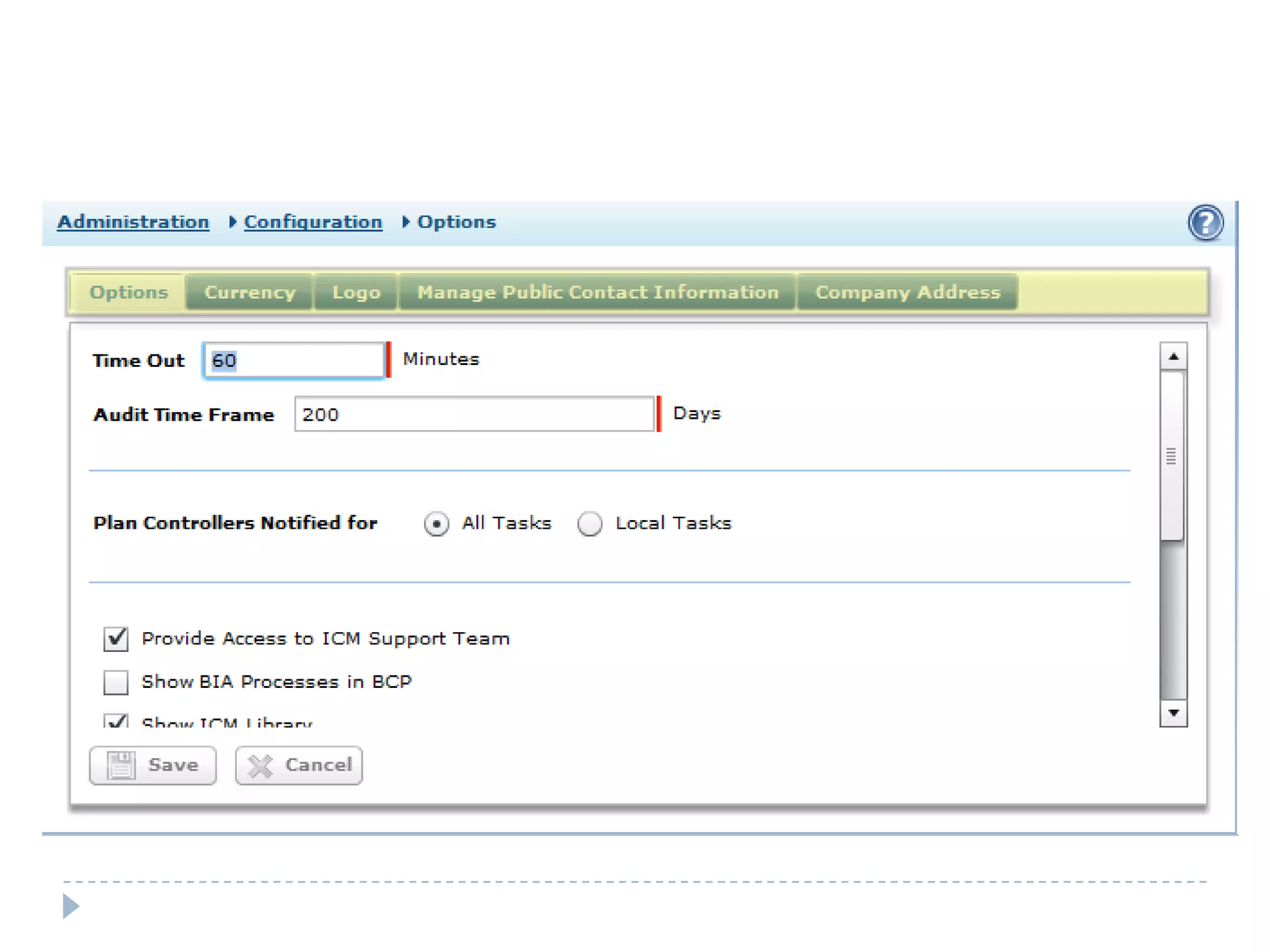Select the Local Tasks radio button

590,524
